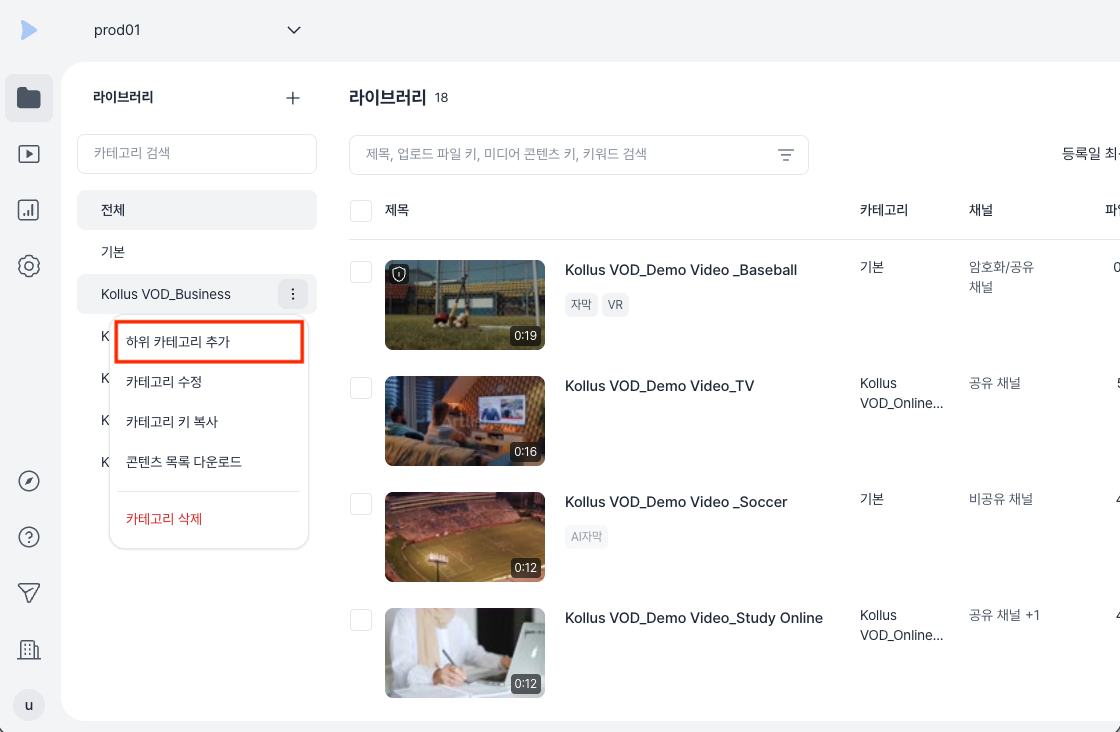Screen dimensions: 1120x732
Task: Check the Kollus VOD_Demo Video_TV row
Action: click(361, 388)
